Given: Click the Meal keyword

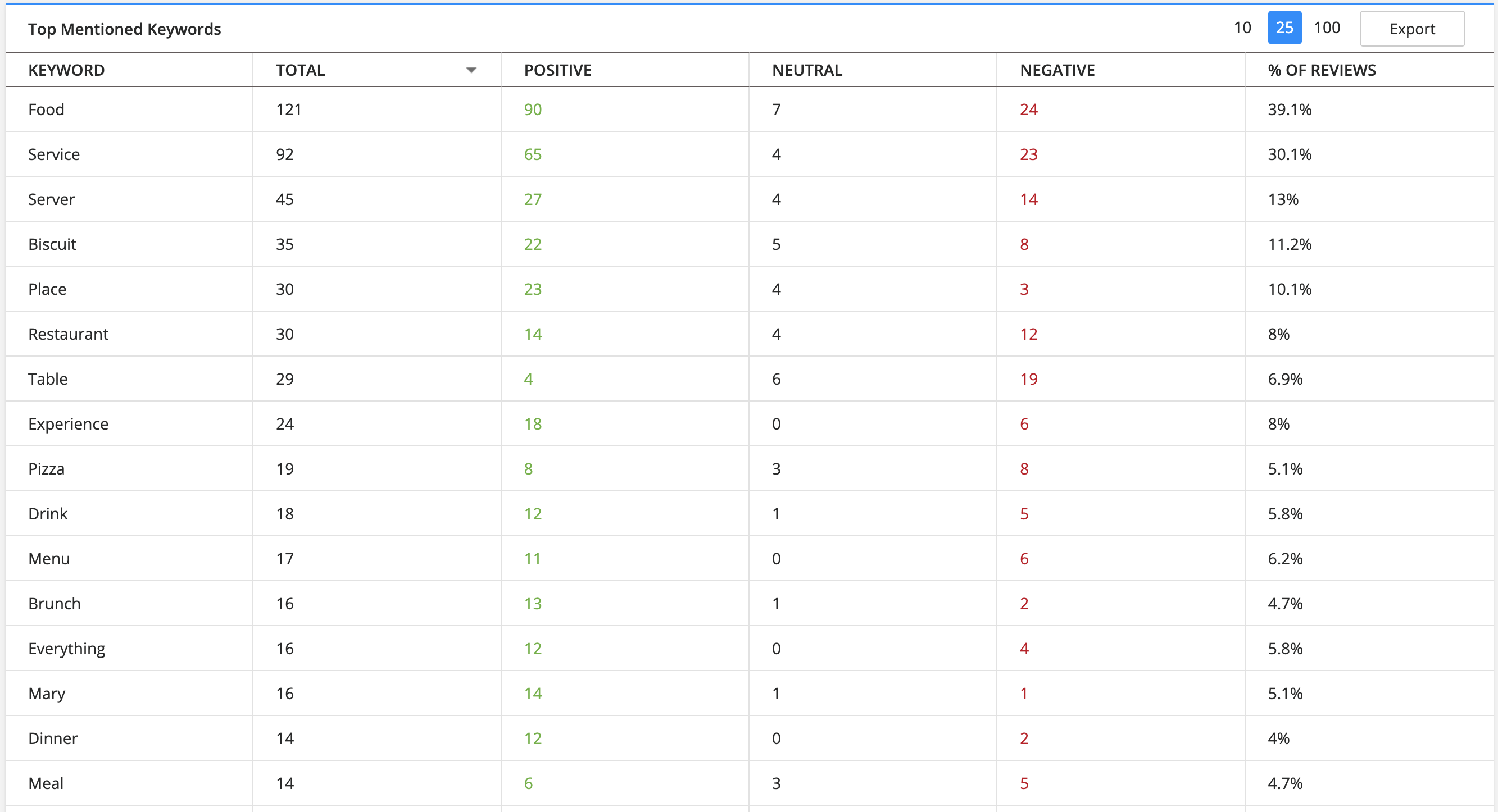Looking at the screenshot, I should click(x=46, y=783).
